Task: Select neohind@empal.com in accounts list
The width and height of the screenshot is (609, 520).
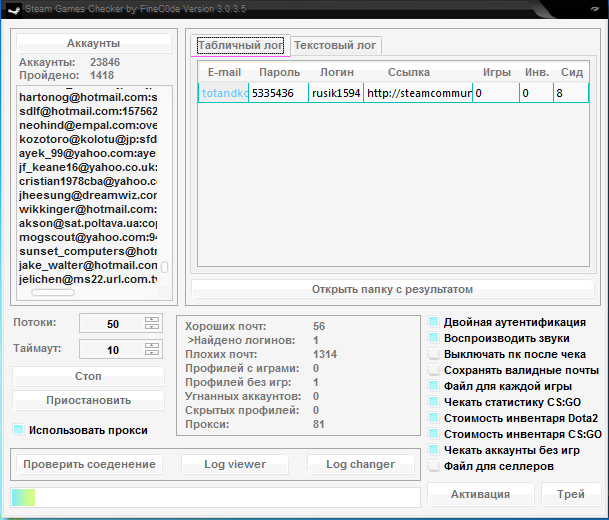Action: [88, 125]
